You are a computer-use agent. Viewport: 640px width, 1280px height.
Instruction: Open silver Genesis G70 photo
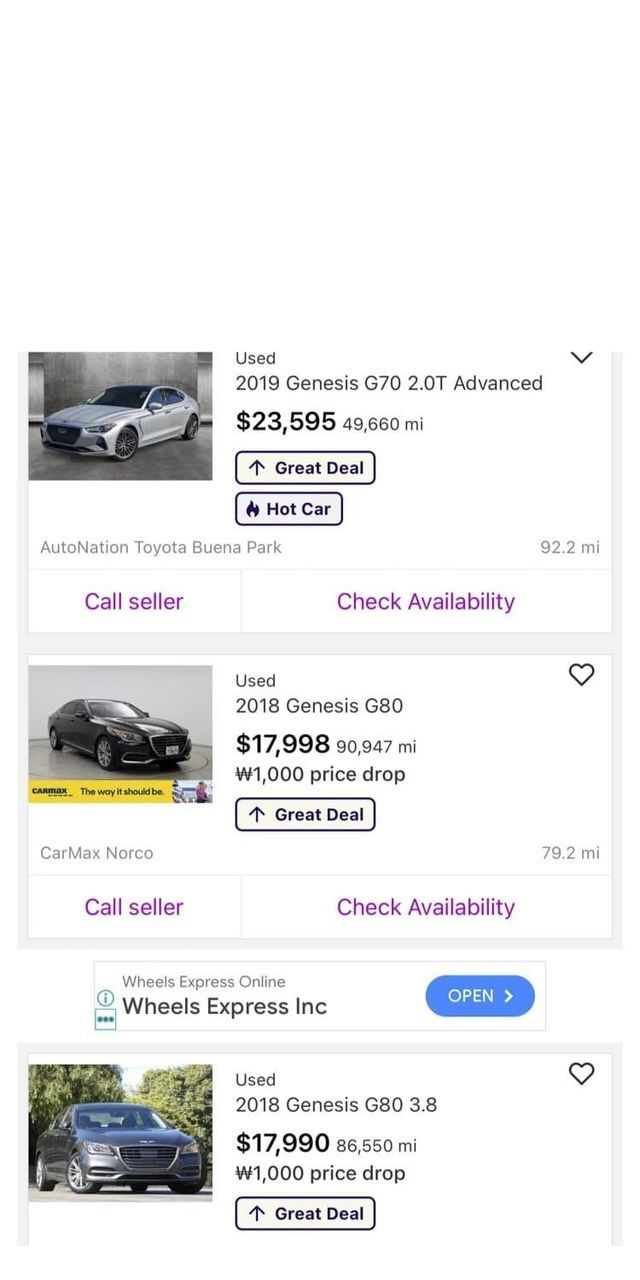(x=120, y=416)
